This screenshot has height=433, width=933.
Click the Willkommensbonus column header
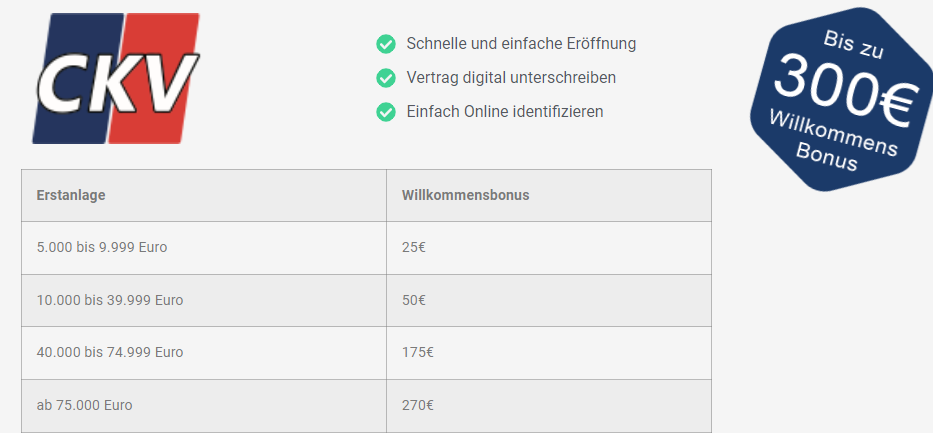click(549, 196)
